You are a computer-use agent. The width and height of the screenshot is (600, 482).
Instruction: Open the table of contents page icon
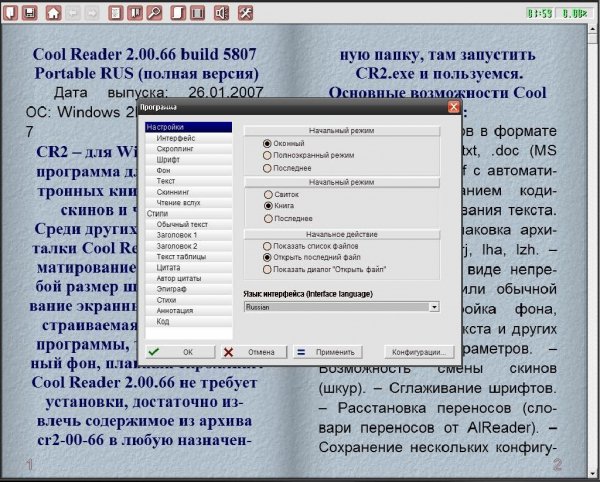click(116, 13)
